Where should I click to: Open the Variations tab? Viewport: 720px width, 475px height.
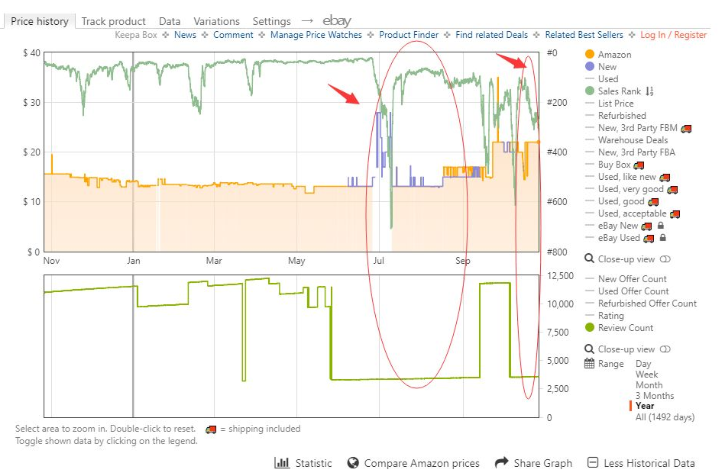tap(216, 21)
